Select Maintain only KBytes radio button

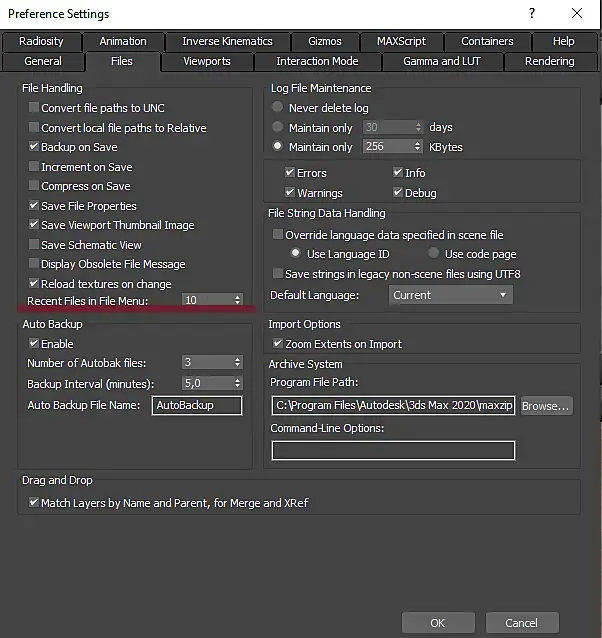pyautogui.click(x=277, y=146)
